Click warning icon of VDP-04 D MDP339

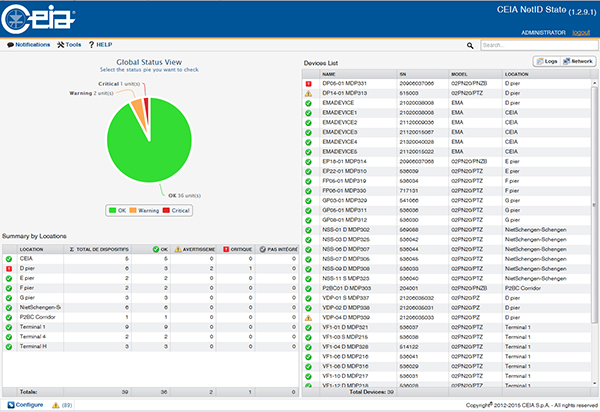coord(308,318)
